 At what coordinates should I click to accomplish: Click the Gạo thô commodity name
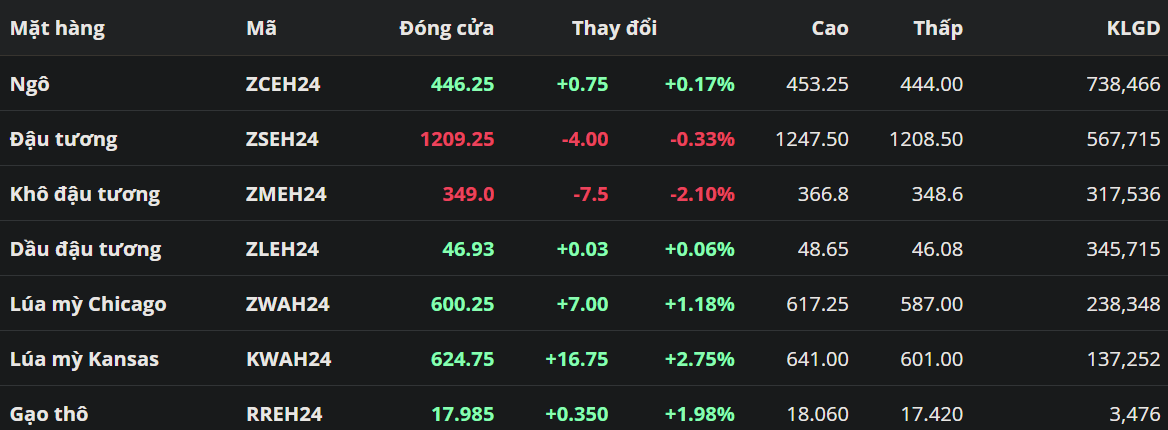pyautogui.click(x=48, y=413)
